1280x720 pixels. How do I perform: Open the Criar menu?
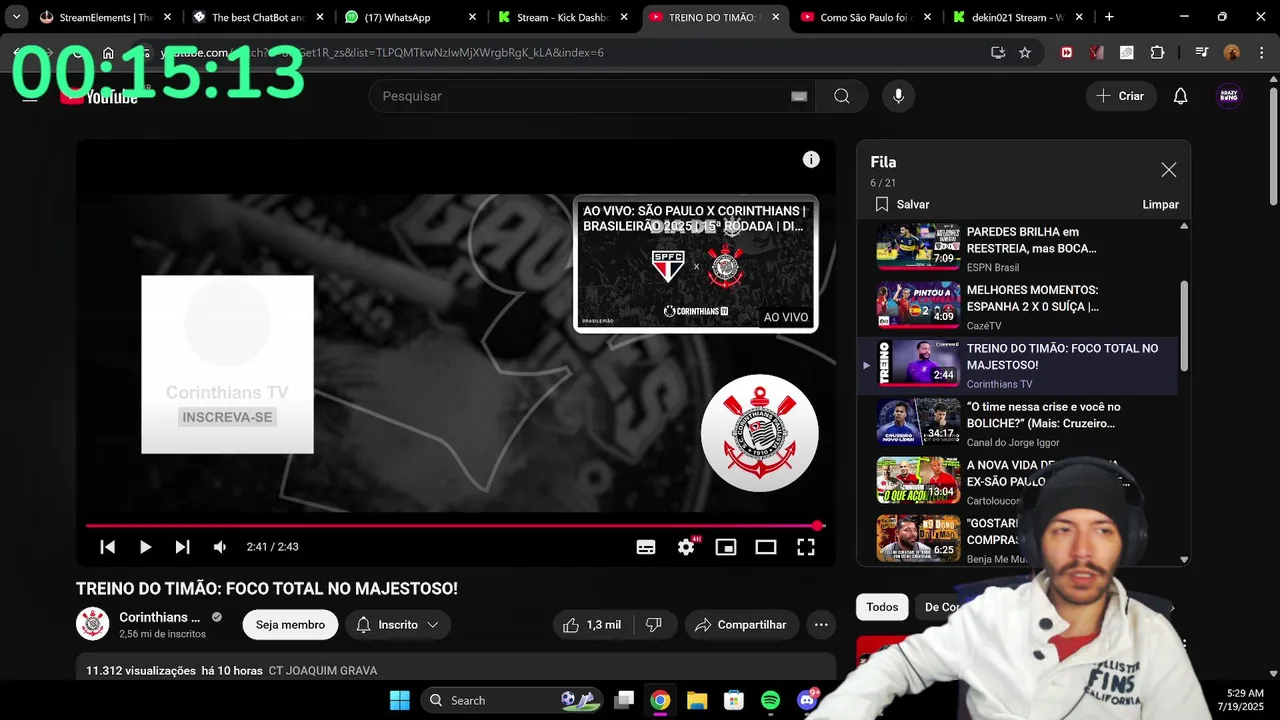click(1120, 96)
